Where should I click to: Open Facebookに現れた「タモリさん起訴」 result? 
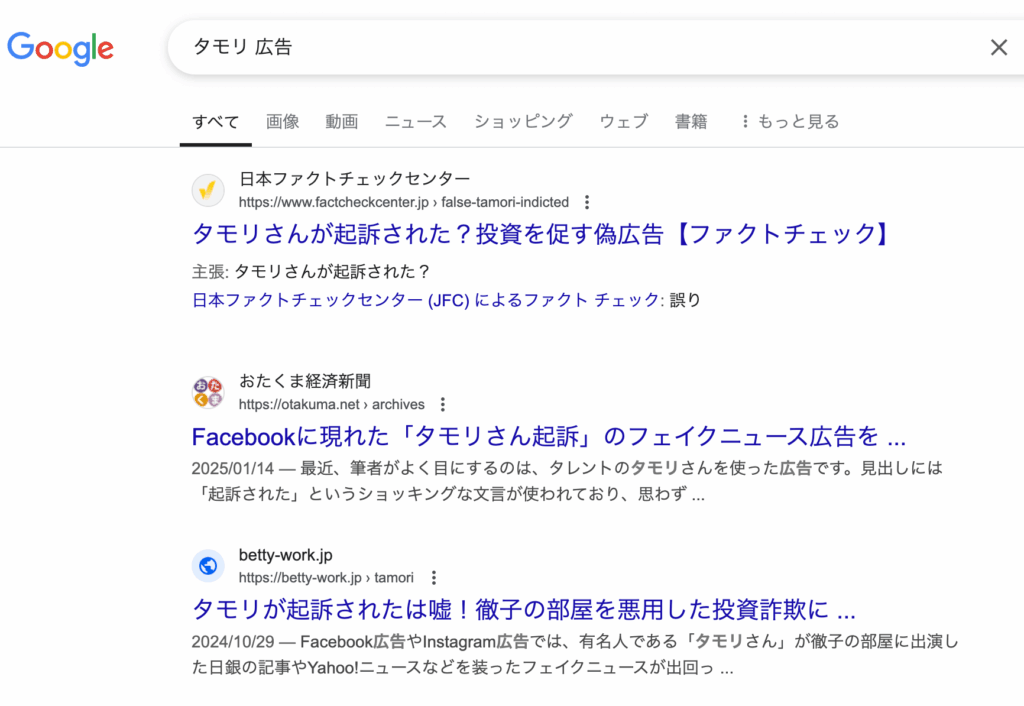(x=549, y=436)
